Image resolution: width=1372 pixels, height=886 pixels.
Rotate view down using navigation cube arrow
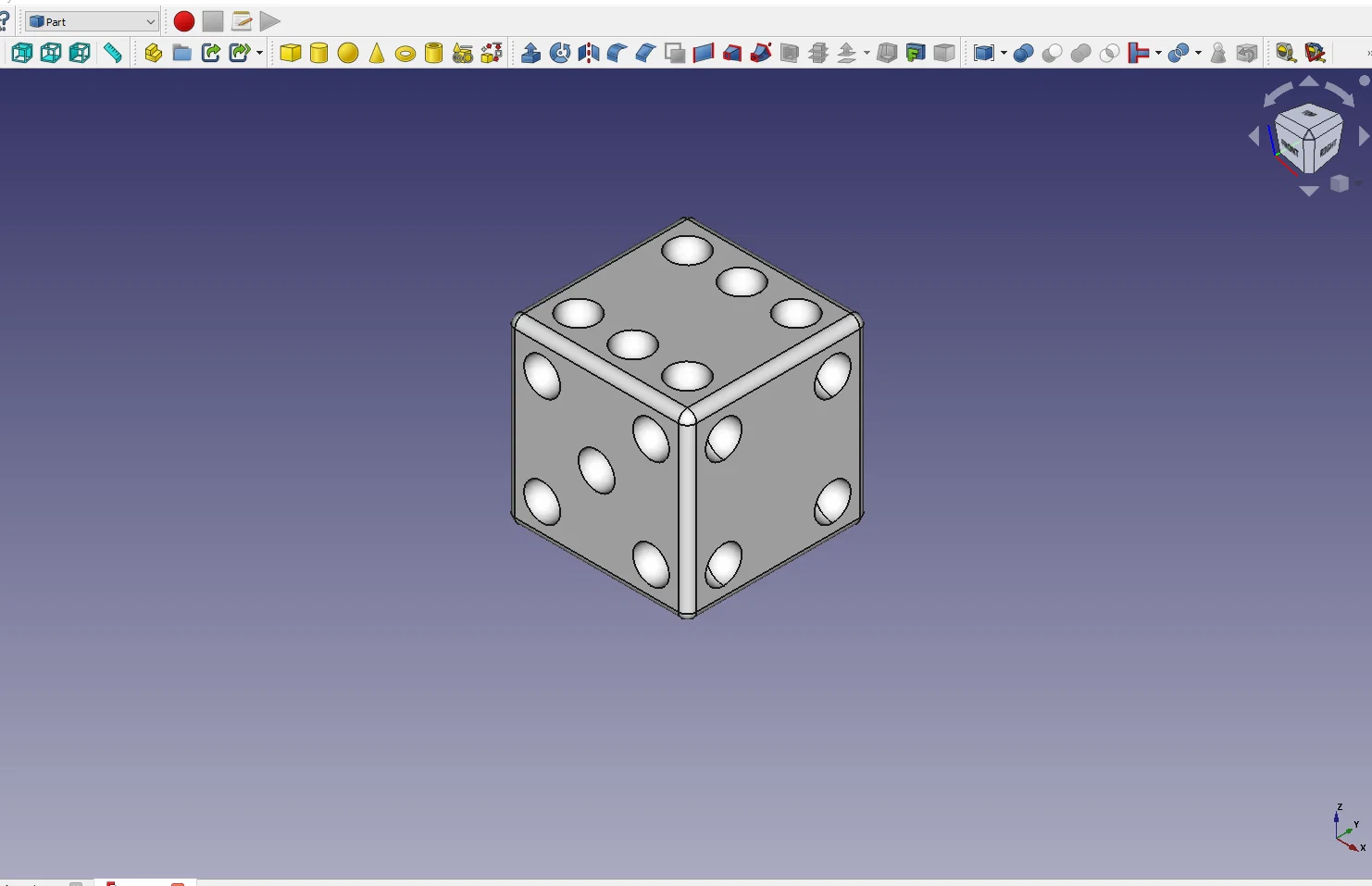click(x=1309, y=191)
